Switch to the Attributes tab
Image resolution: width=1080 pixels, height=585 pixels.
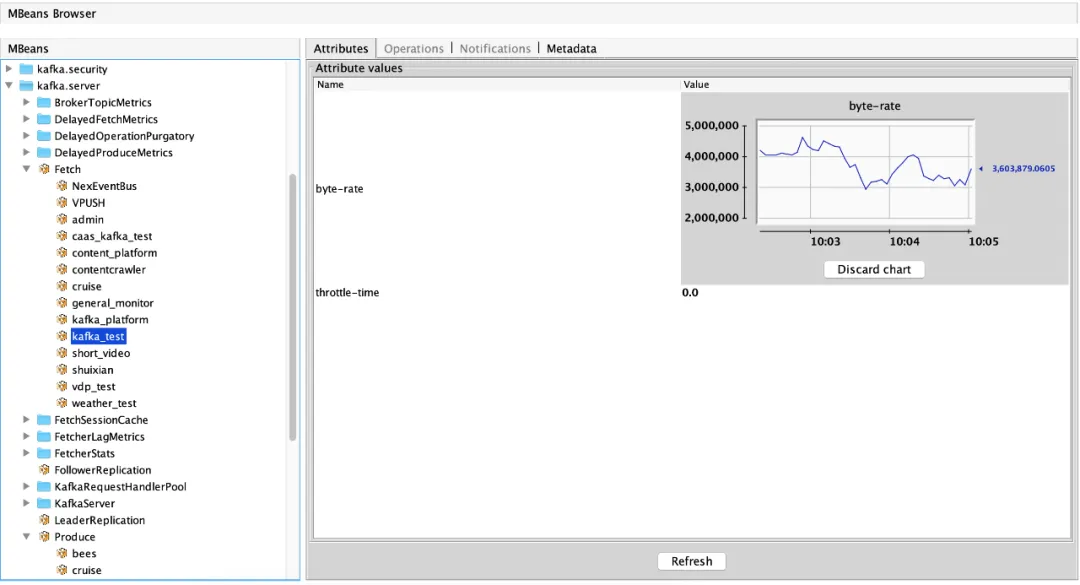[341, 48]
